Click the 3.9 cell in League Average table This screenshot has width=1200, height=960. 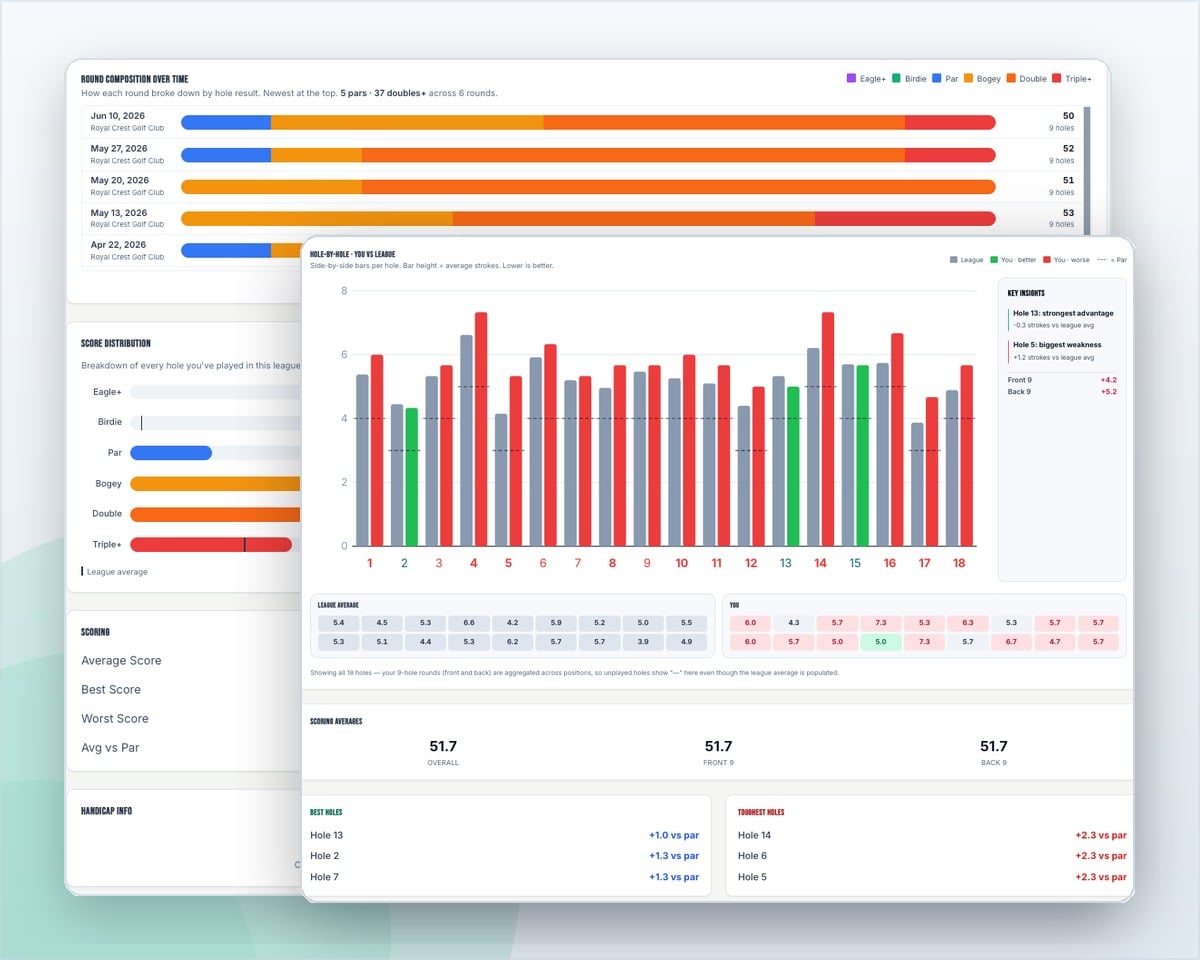pyautogui.click(x=642, y=642)
